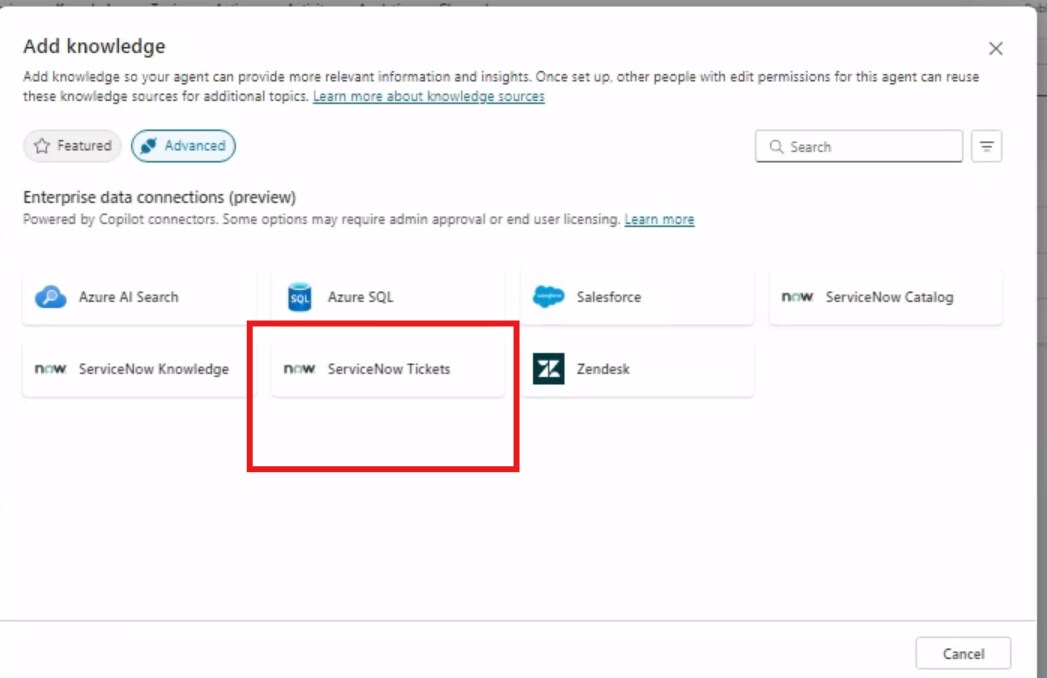Pick the ServiceNow Catalog connection

886,297
